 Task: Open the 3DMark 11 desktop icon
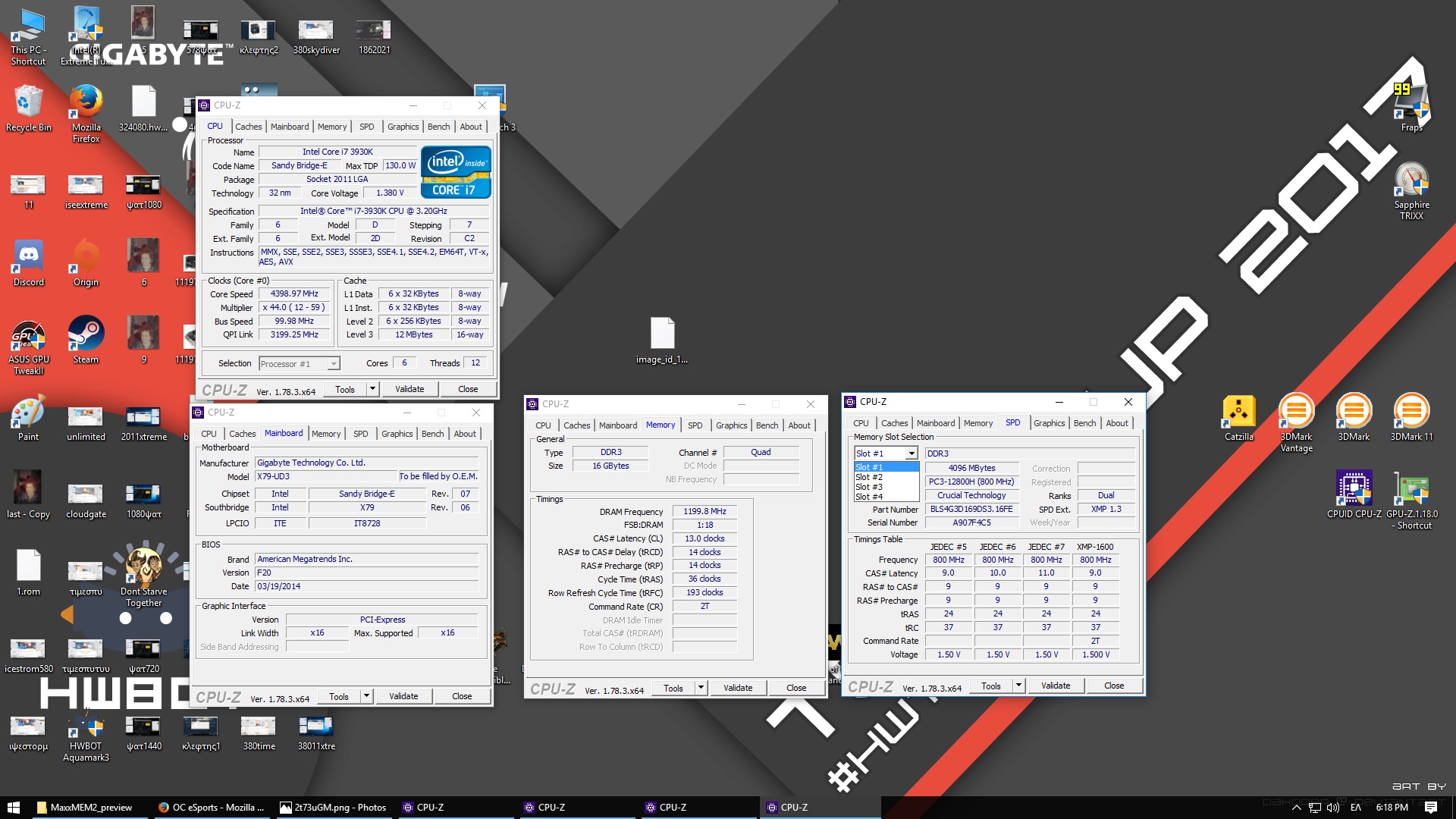tap(1411, 417)
